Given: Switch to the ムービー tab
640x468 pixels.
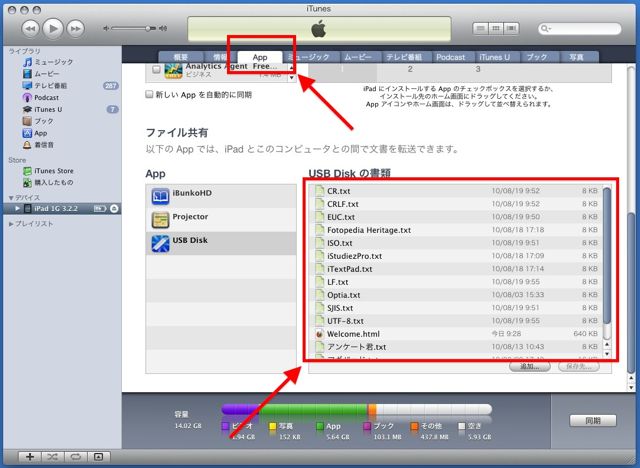Looking at the screenshot, I should coord(358,57).
